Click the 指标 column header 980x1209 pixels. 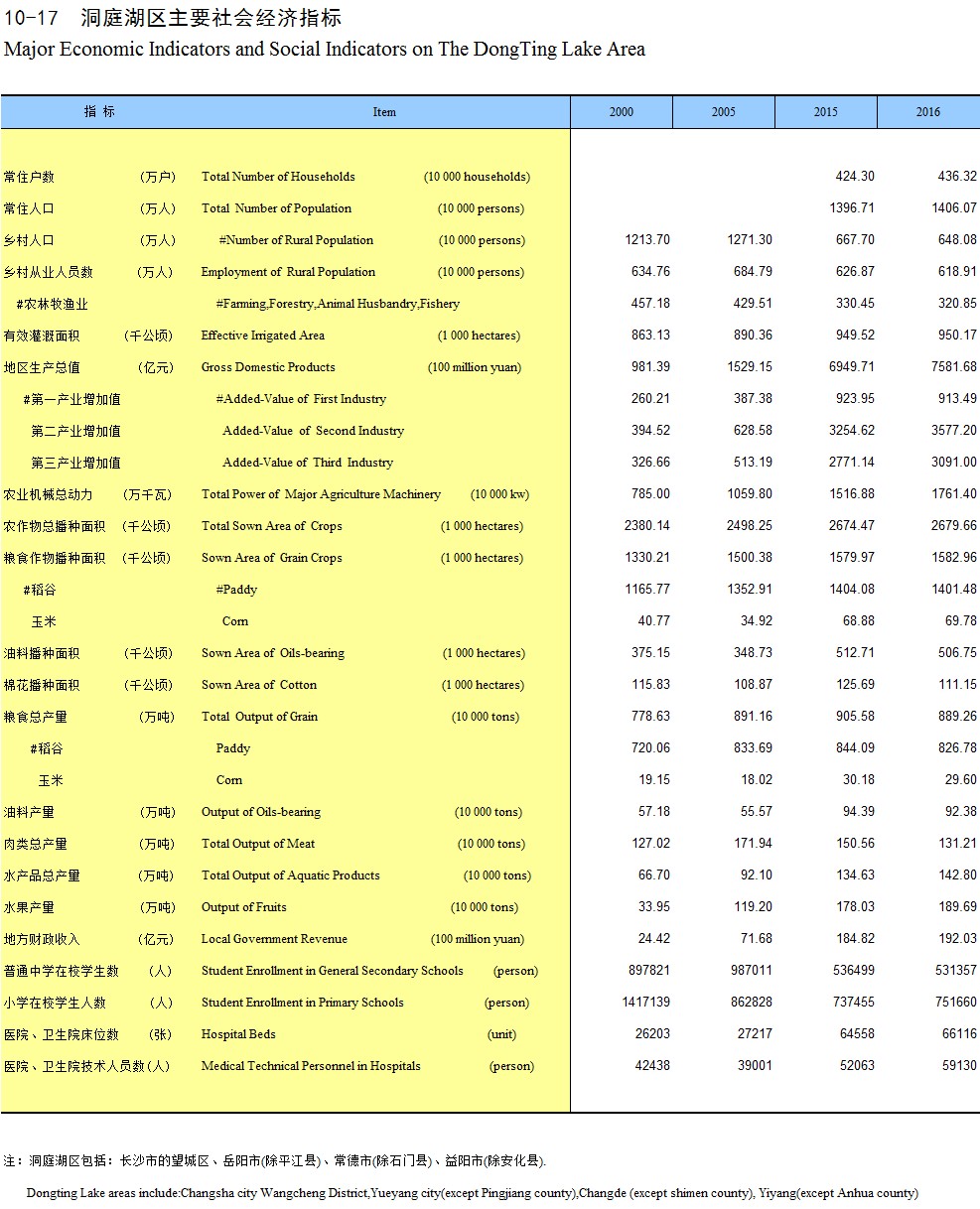(x=99, y=112)
